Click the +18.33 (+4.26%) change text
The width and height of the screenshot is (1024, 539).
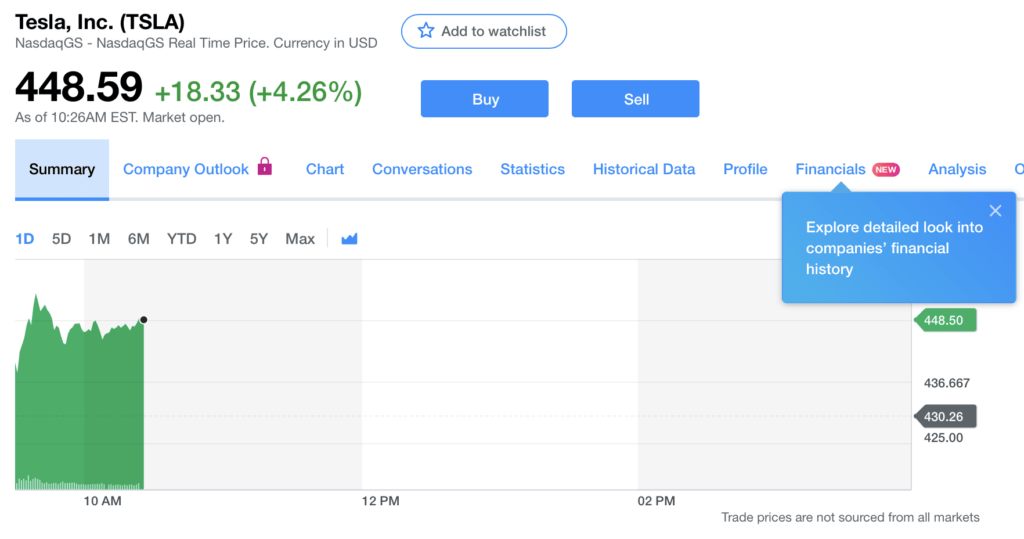pos(258,91)
